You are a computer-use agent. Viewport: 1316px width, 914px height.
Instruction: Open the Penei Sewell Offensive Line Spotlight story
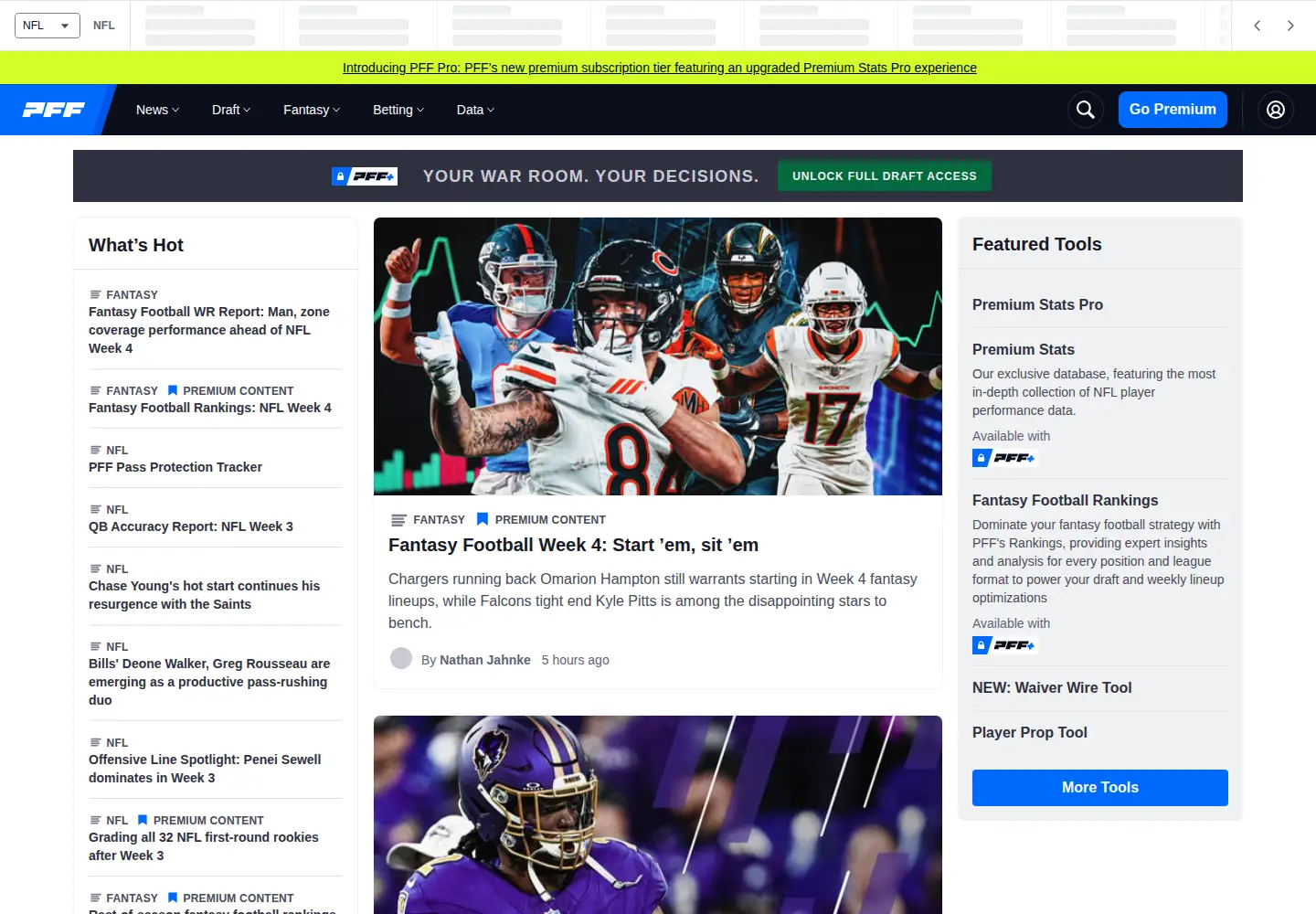(x=205, y=769)
